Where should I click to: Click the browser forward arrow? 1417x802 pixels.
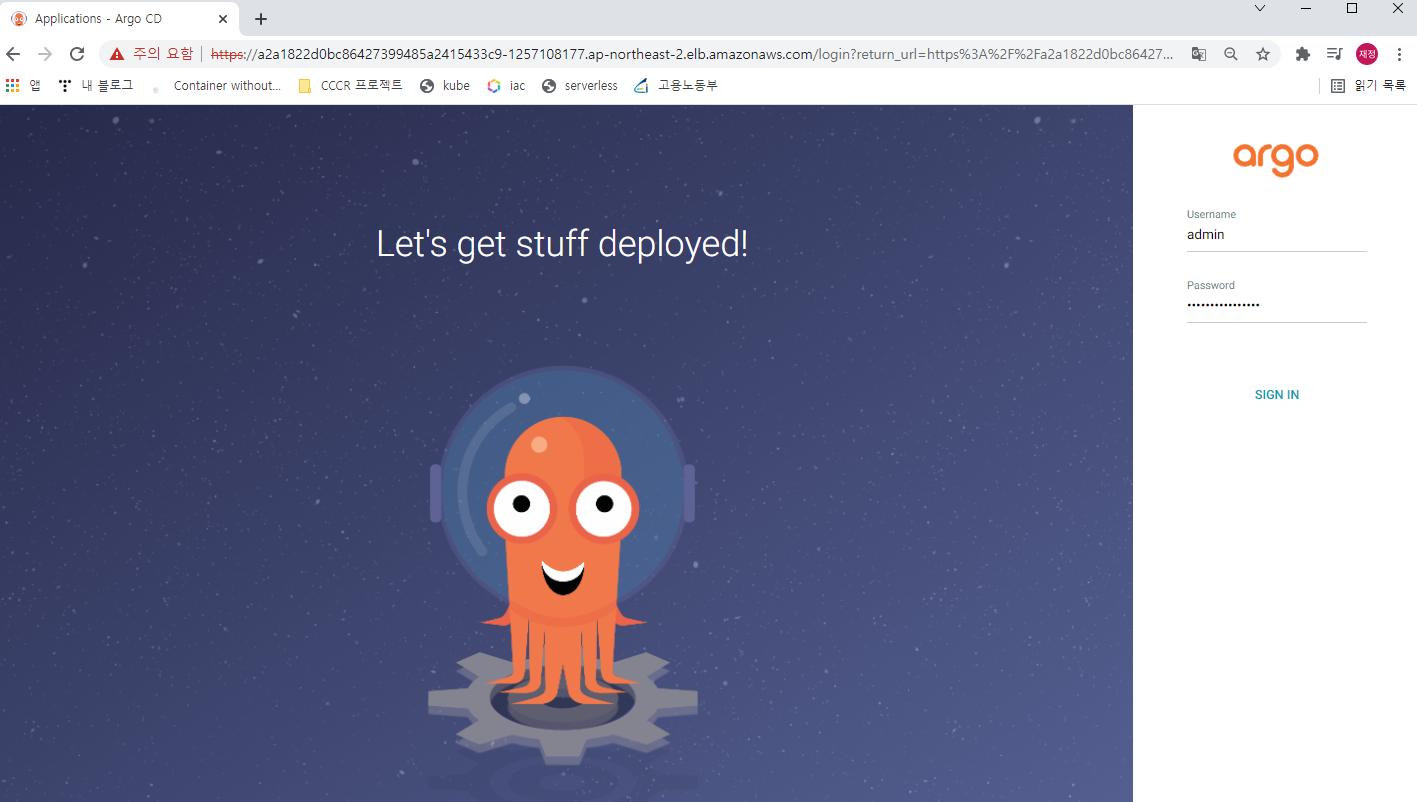click(x=45, y=54)
